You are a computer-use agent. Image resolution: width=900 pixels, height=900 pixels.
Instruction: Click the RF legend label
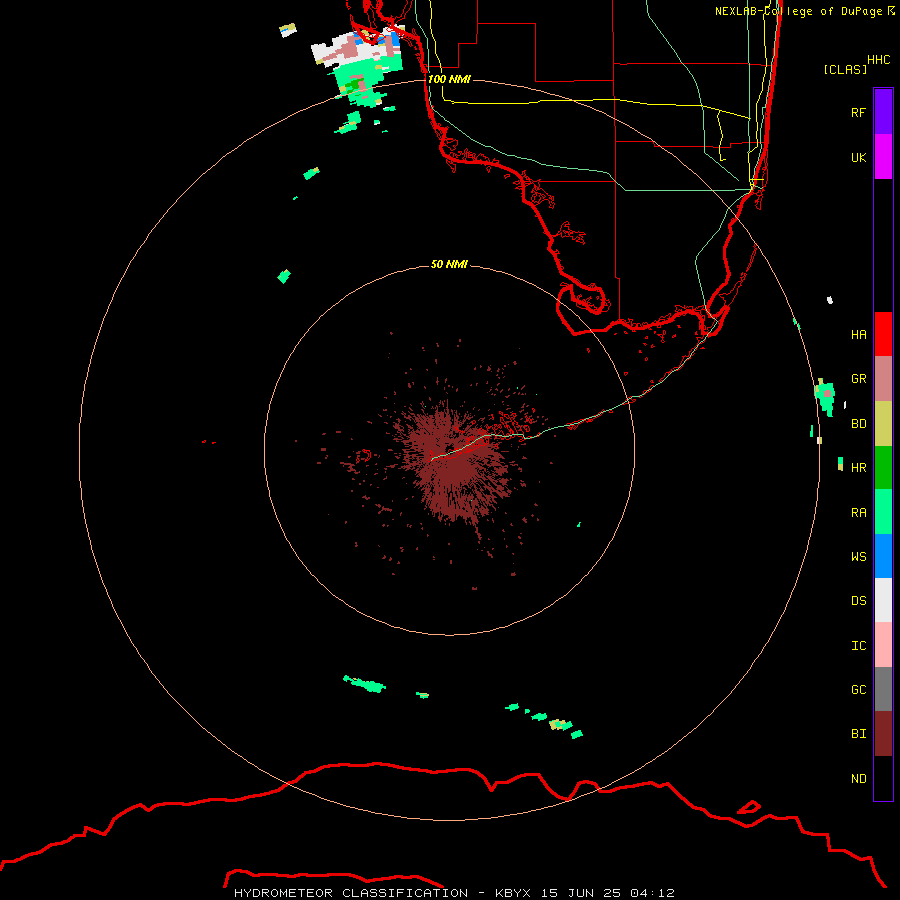point(858,112)
